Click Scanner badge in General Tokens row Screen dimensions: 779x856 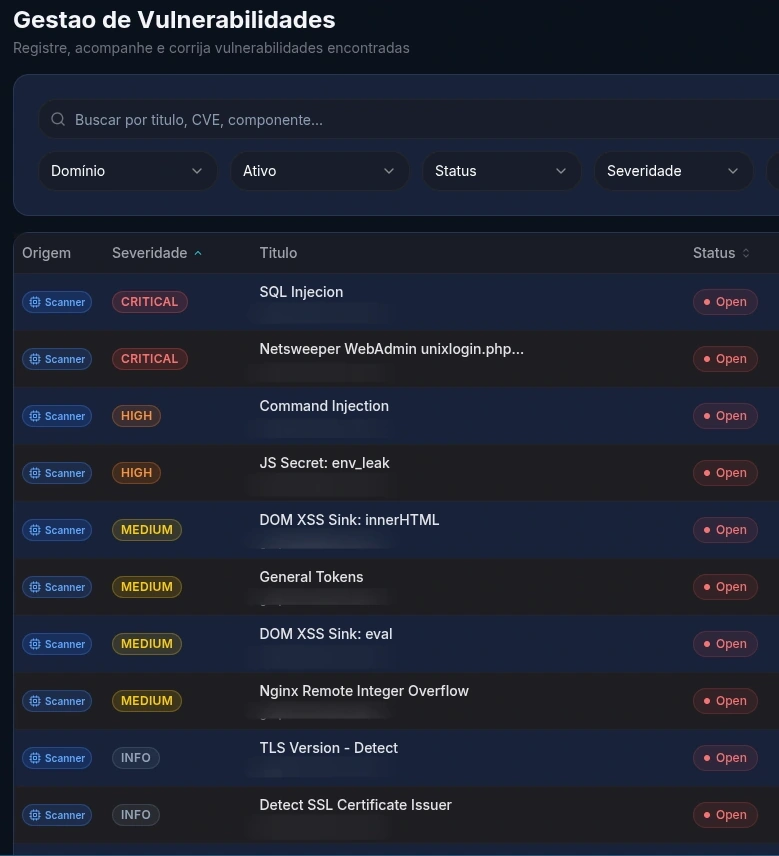coord(57,587)
